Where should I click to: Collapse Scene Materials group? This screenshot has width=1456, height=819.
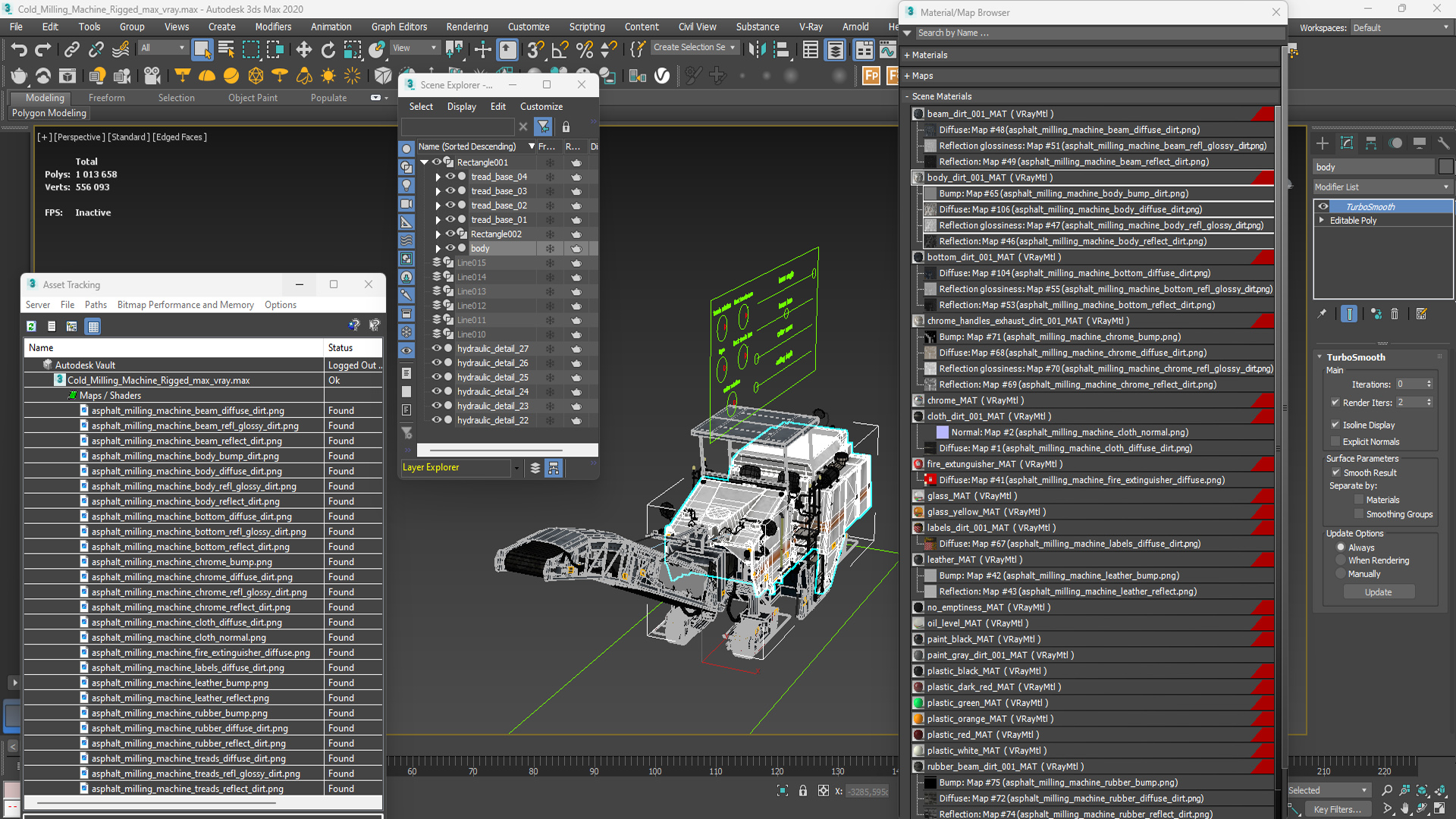pos(907,96)
